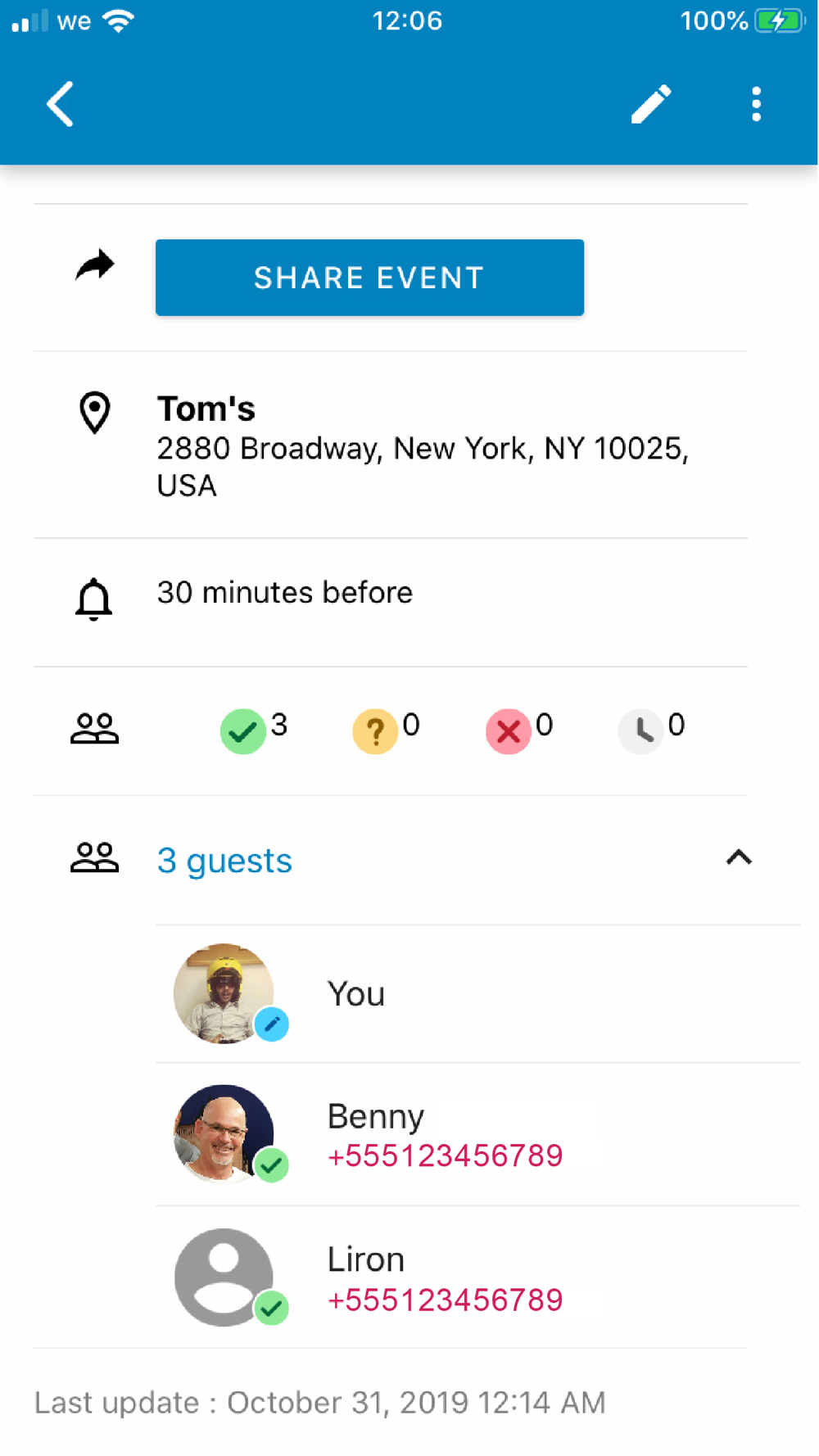Tap the back arrow in header
Image resolution: width=819 pixels, height=1456 pixels.
(x=61, y=104)
